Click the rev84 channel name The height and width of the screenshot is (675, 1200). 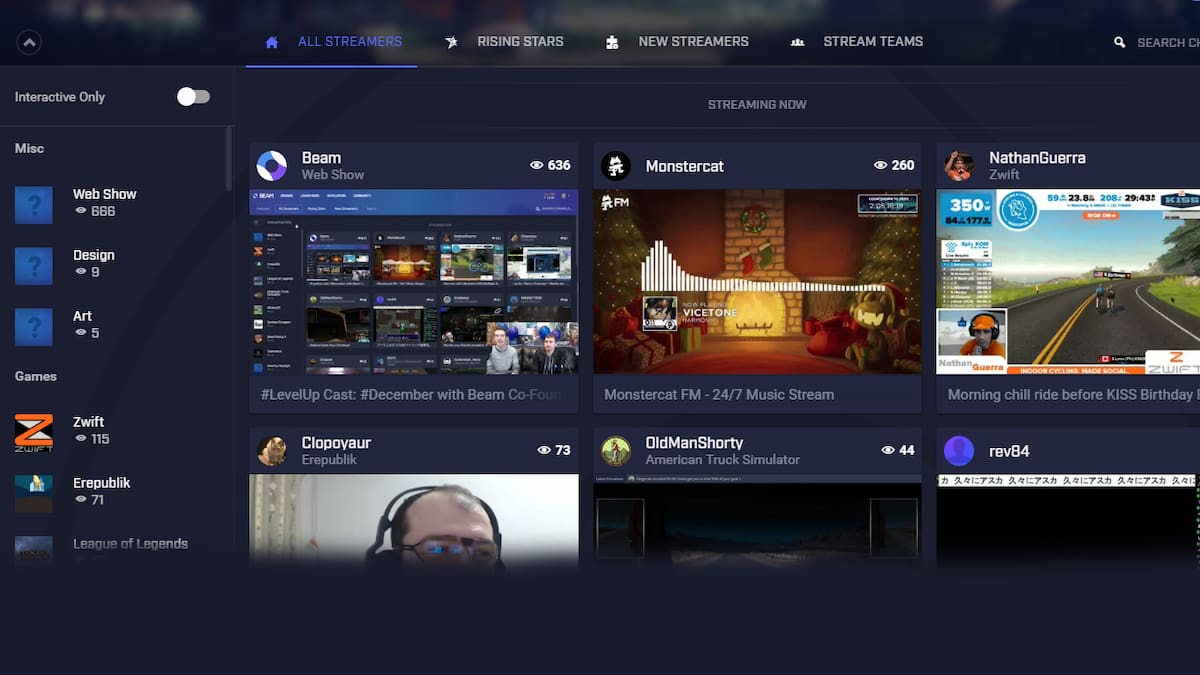1009,451
